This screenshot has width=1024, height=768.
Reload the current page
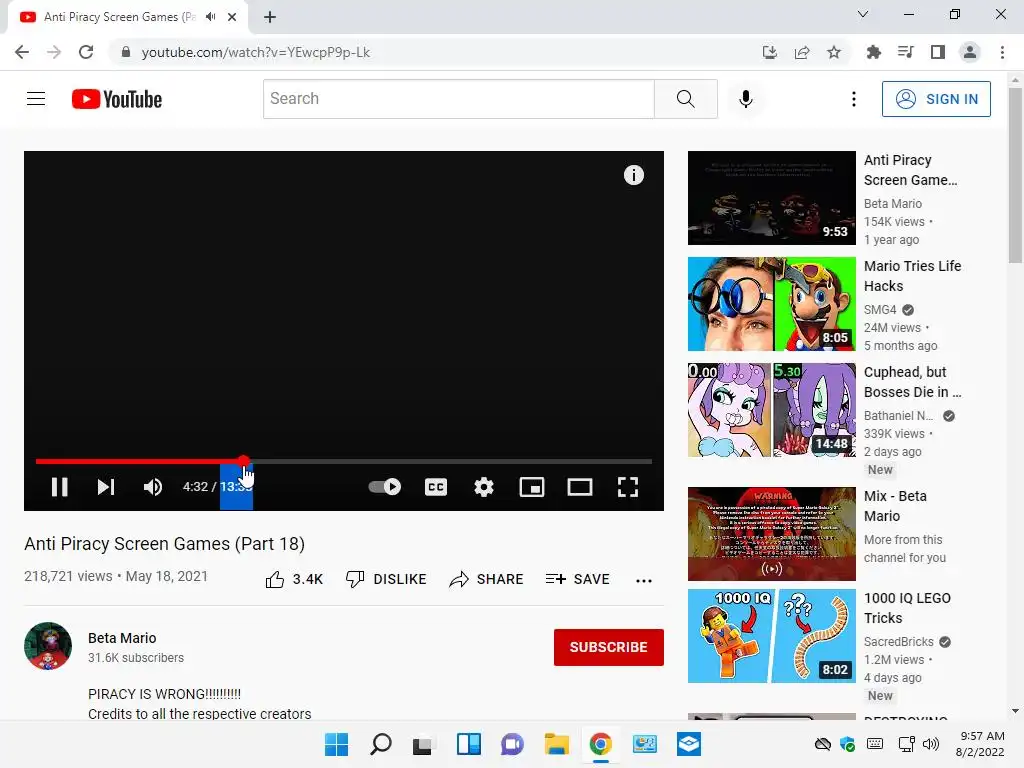86,52
